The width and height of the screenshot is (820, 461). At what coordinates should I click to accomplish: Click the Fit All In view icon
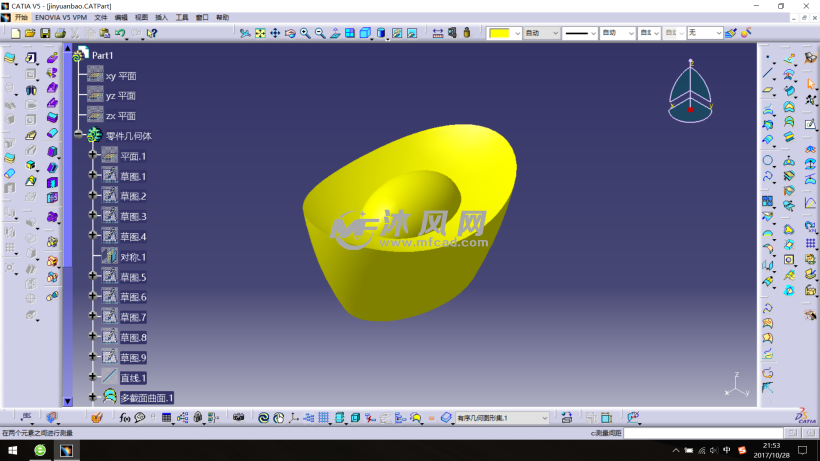(260, 33)
